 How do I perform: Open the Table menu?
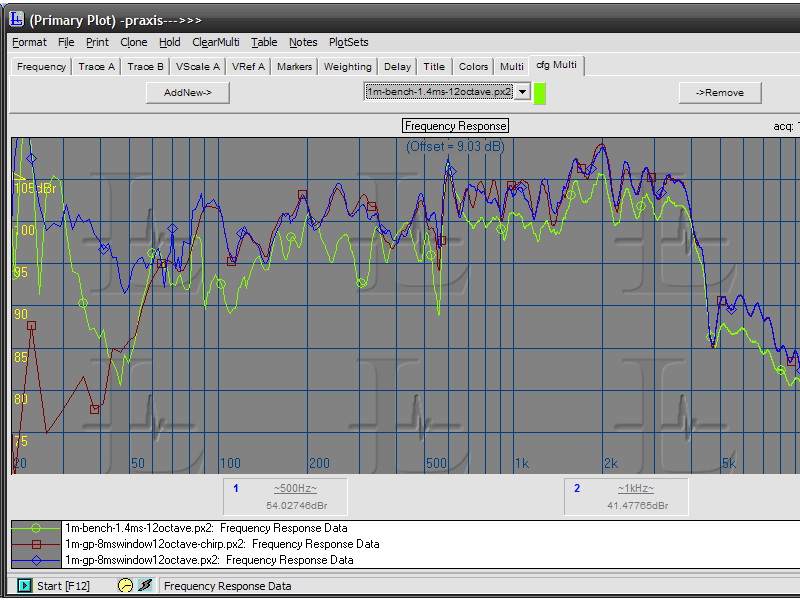tap(264, 42)
